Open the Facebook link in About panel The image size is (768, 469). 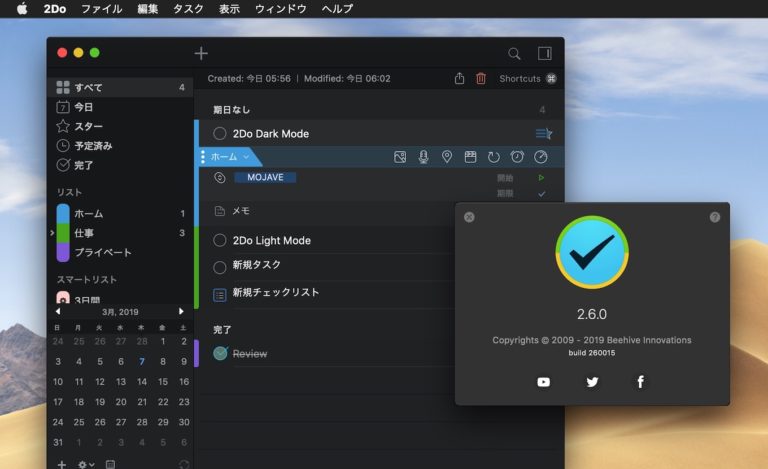tap(640, 382)
